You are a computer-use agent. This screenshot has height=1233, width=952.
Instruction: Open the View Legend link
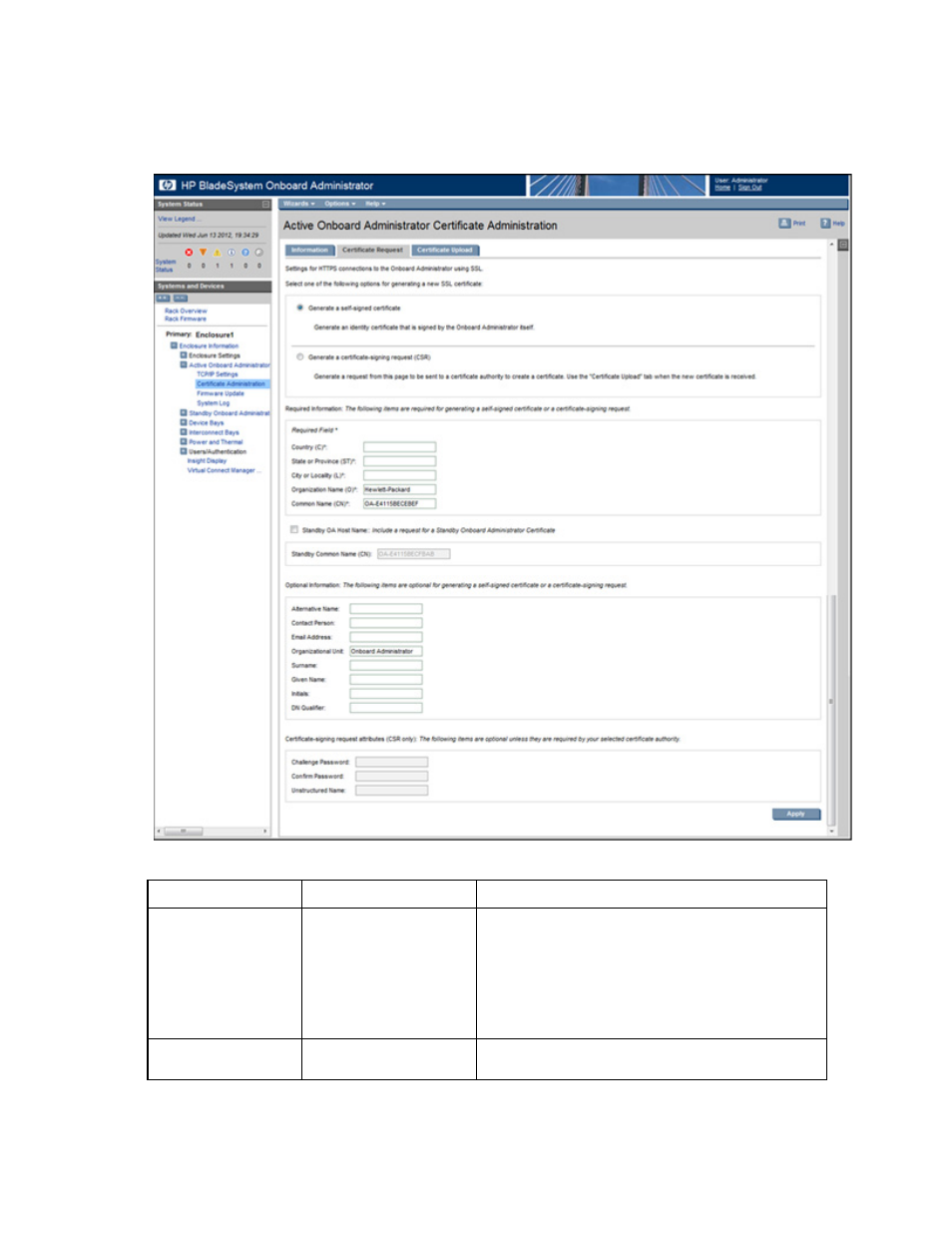coord(180,219)
